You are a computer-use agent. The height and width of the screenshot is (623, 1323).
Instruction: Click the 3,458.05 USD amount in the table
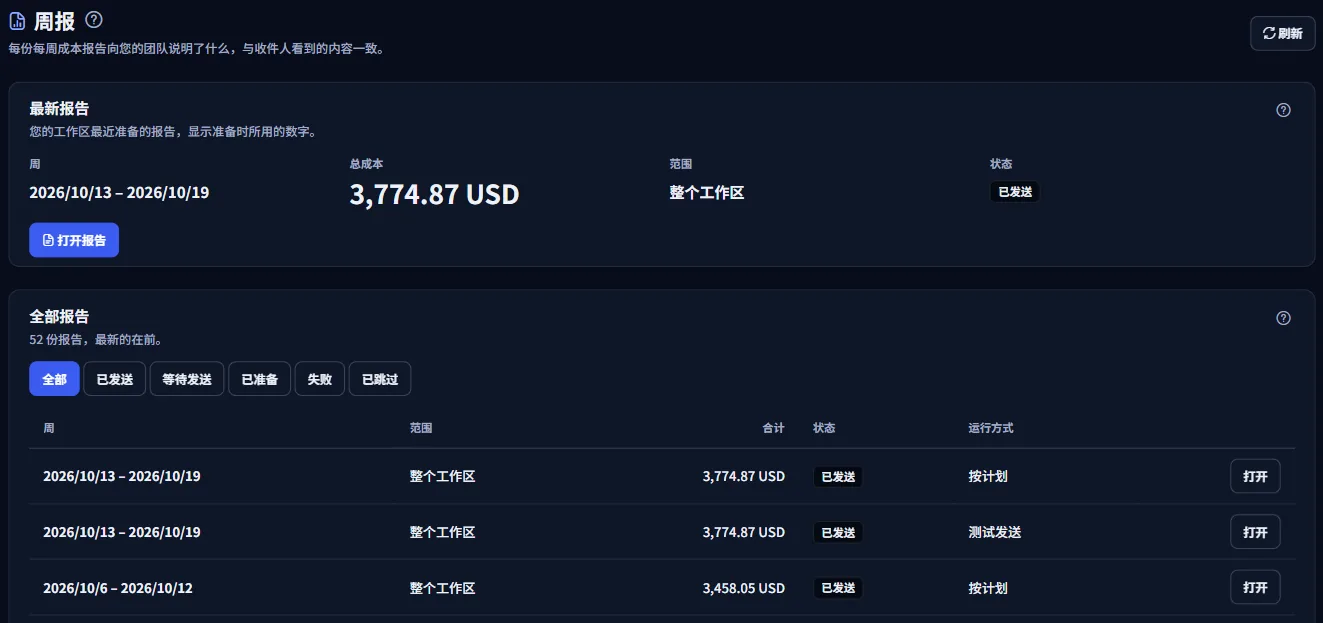click(744, 588)
